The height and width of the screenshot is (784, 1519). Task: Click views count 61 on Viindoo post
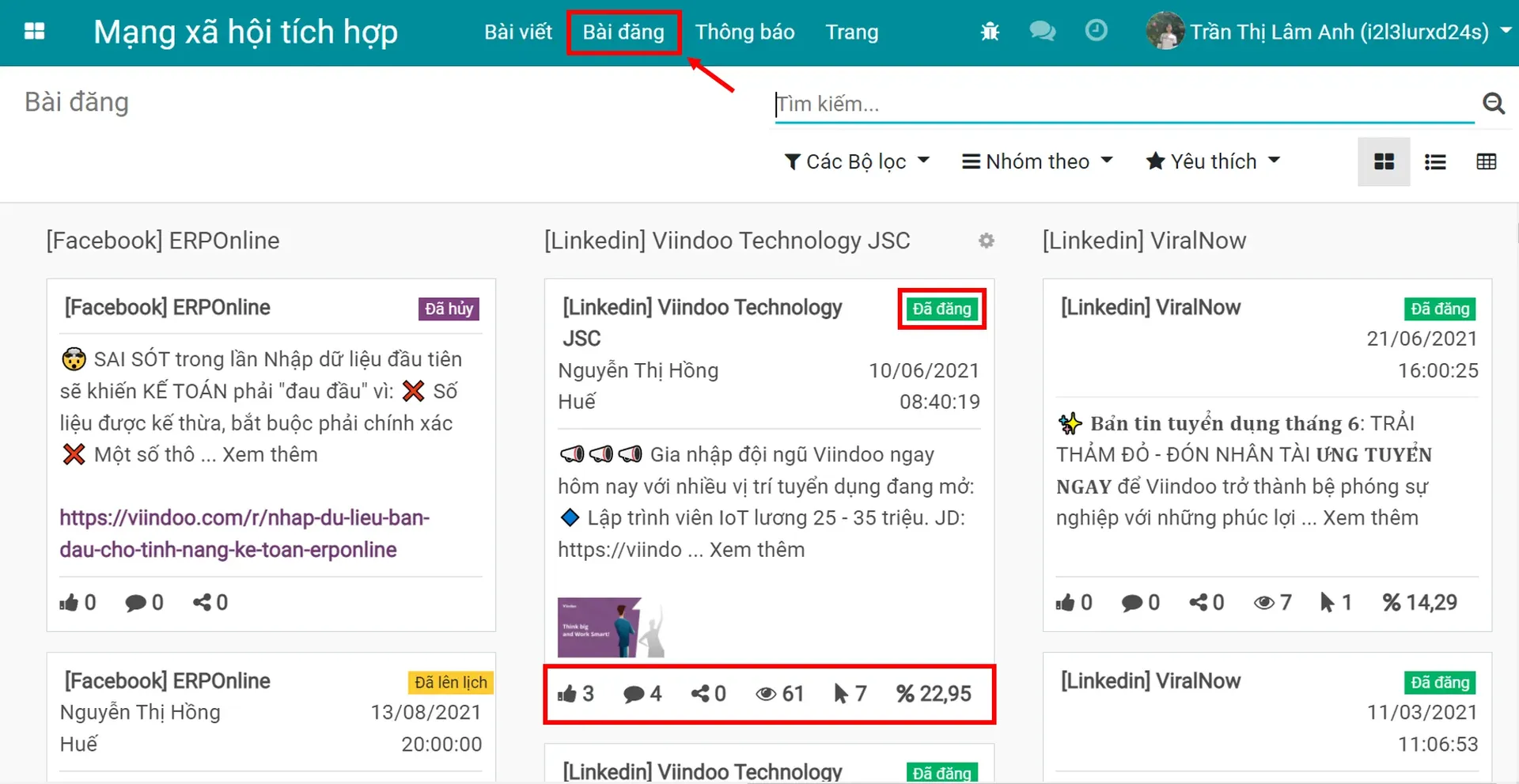coord(780,694)
